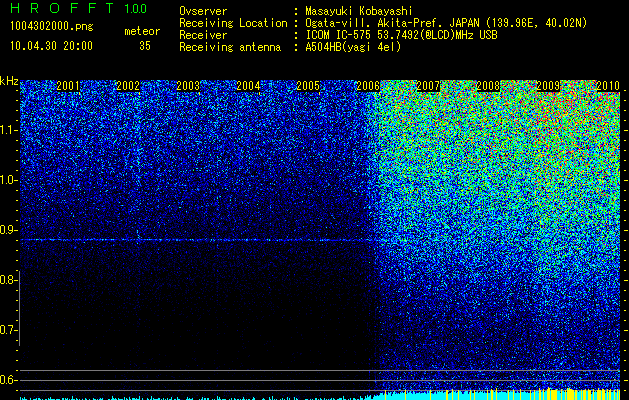Click the HROFFT 1.0.0 title text

coord(78,8)
